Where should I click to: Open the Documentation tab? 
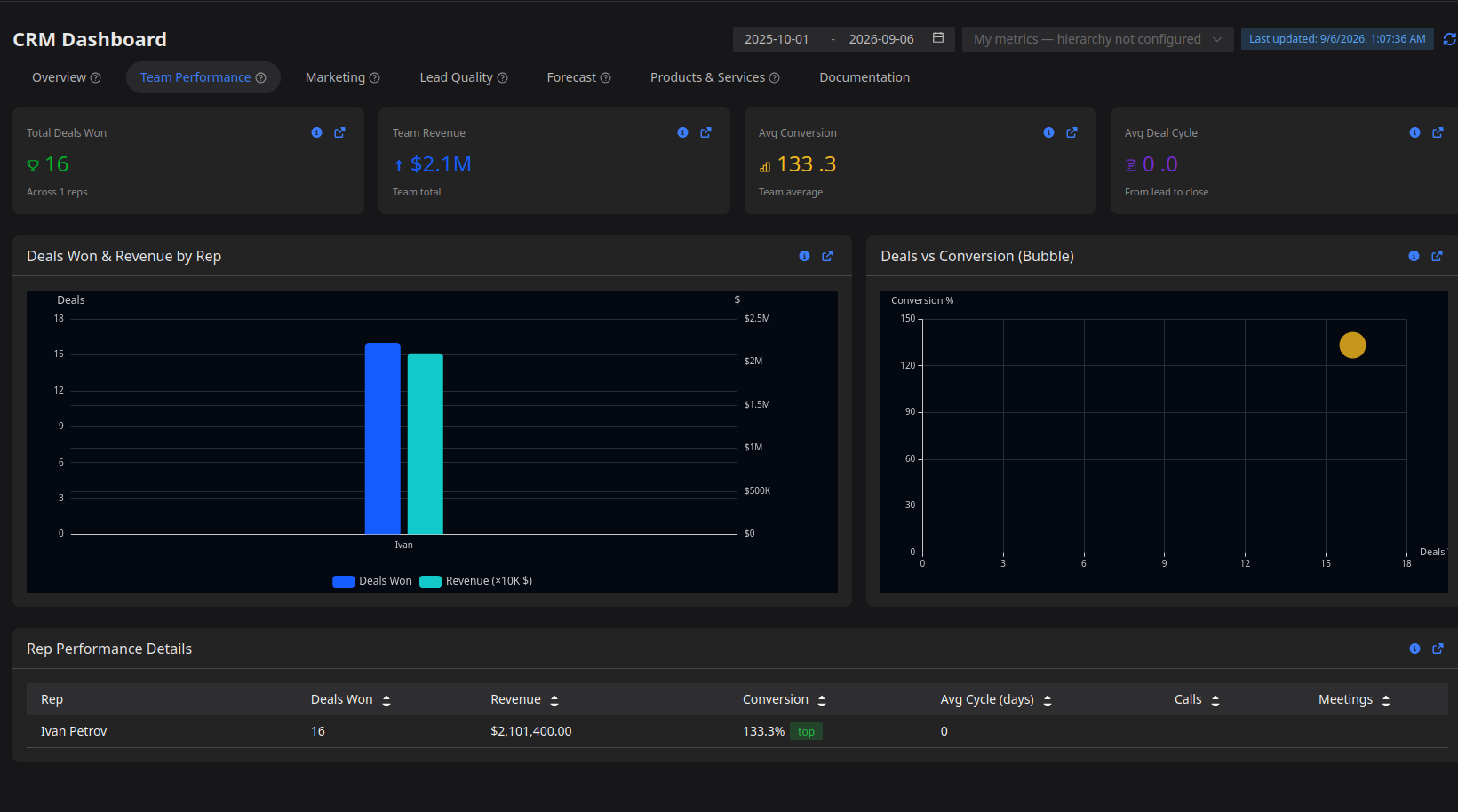tap(864, 77)
